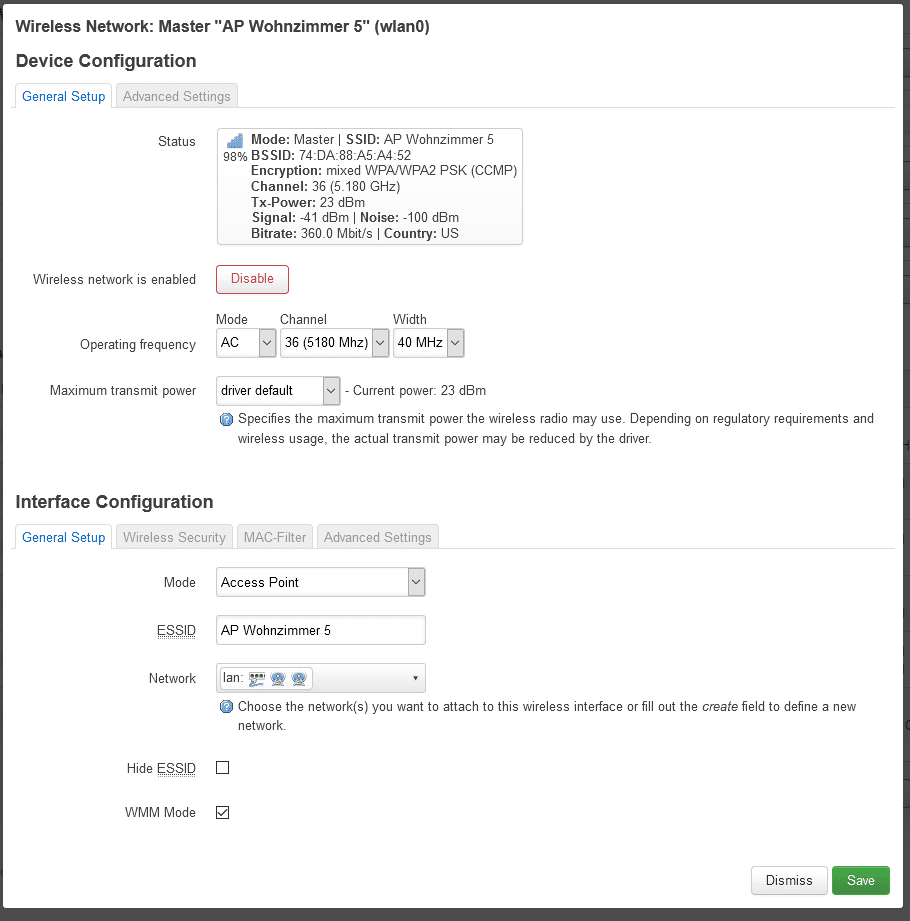Click the help icon under Maximum transmit power
Image resolution: width=910 pixels, height=921 pixels.
(226, 419)
